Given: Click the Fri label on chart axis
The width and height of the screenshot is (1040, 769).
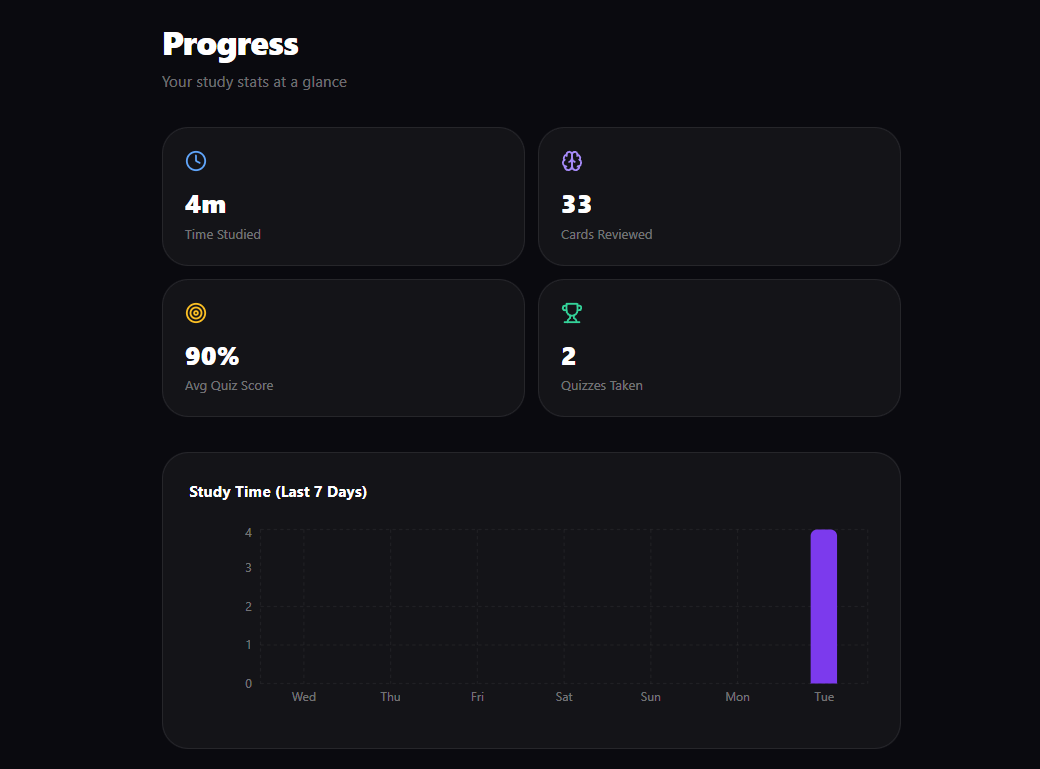Looking at the screenshot, I should pyautogui.click(x=477, y=697).
